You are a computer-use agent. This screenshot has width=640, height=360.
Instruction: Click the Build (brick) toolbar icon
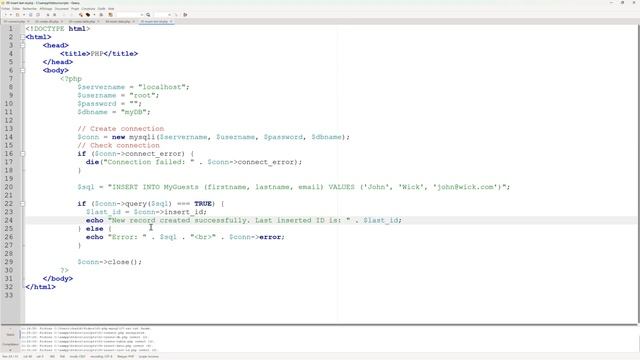(88, 15)
